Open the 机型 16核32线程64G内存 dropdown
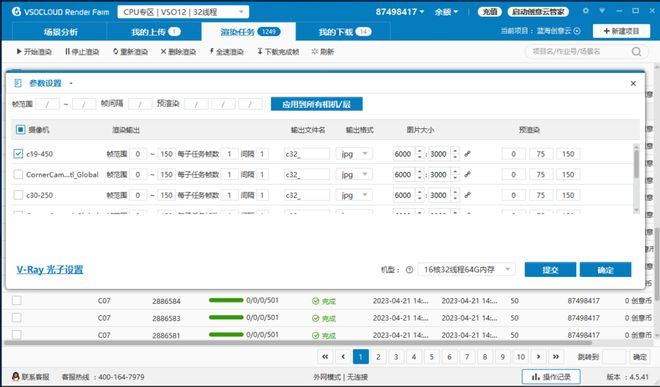 click(466, 270)
